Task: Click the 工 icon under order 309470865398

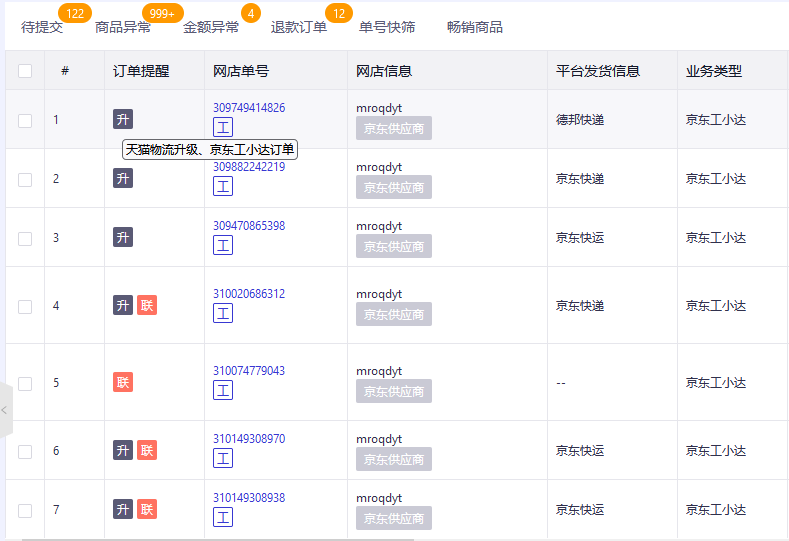Action: (x=223, y=245)
